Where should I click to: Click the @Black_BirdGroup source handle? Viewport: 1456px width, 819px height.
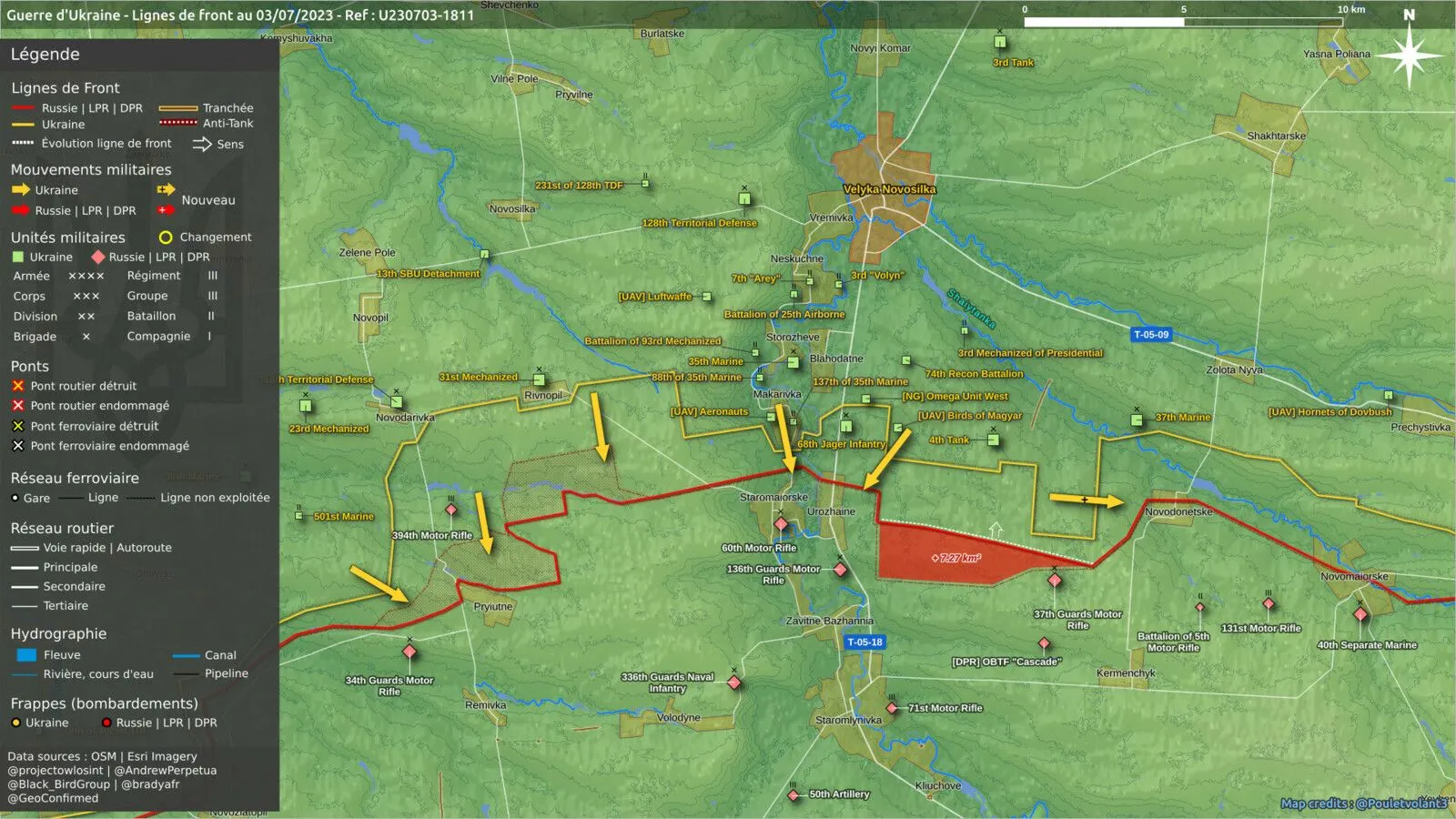pyautogui.click(x=59, y=784)
